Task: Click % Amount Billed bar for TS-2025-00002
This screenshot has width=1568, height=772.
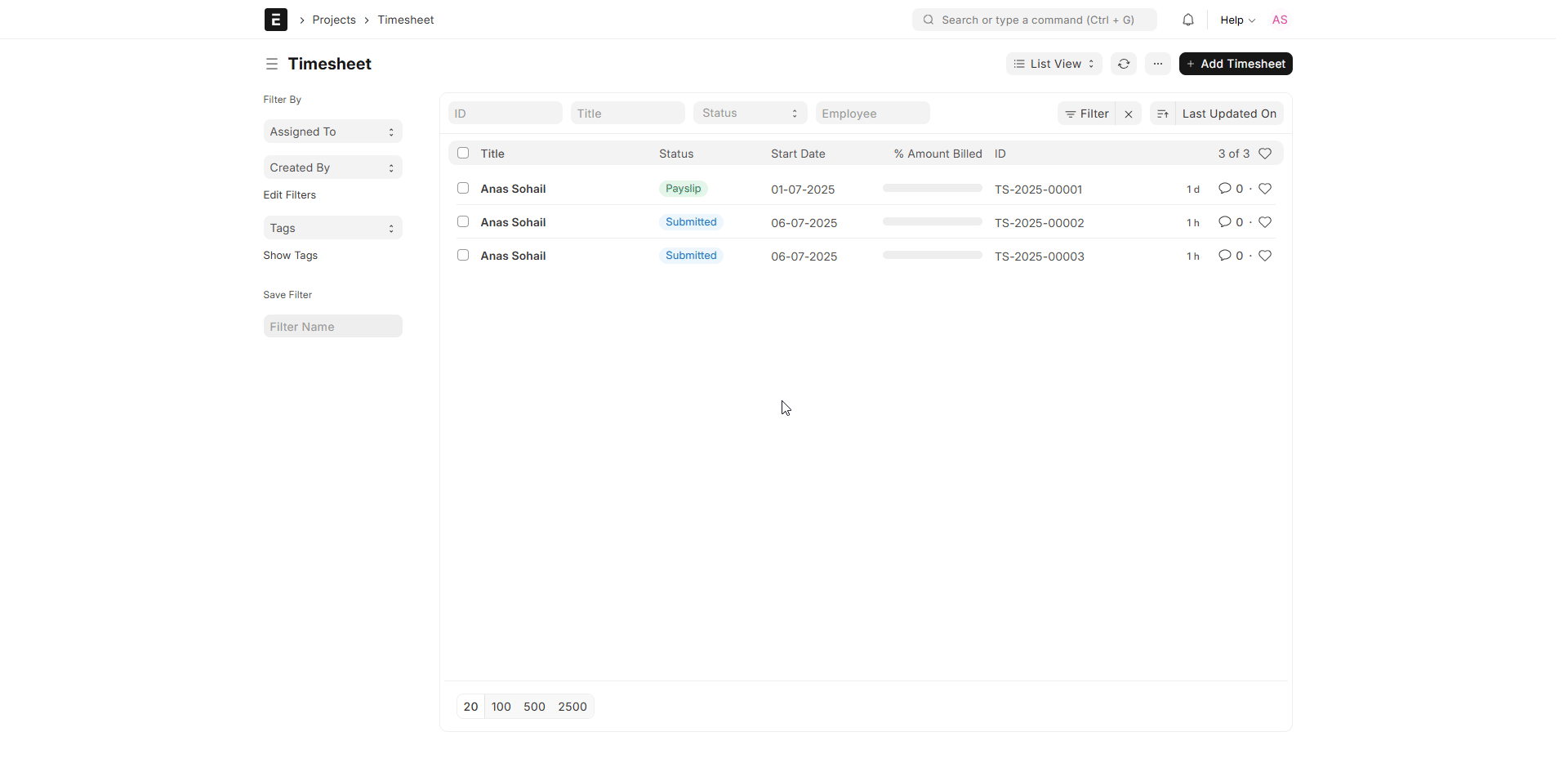Action: (x=932, y=221)
